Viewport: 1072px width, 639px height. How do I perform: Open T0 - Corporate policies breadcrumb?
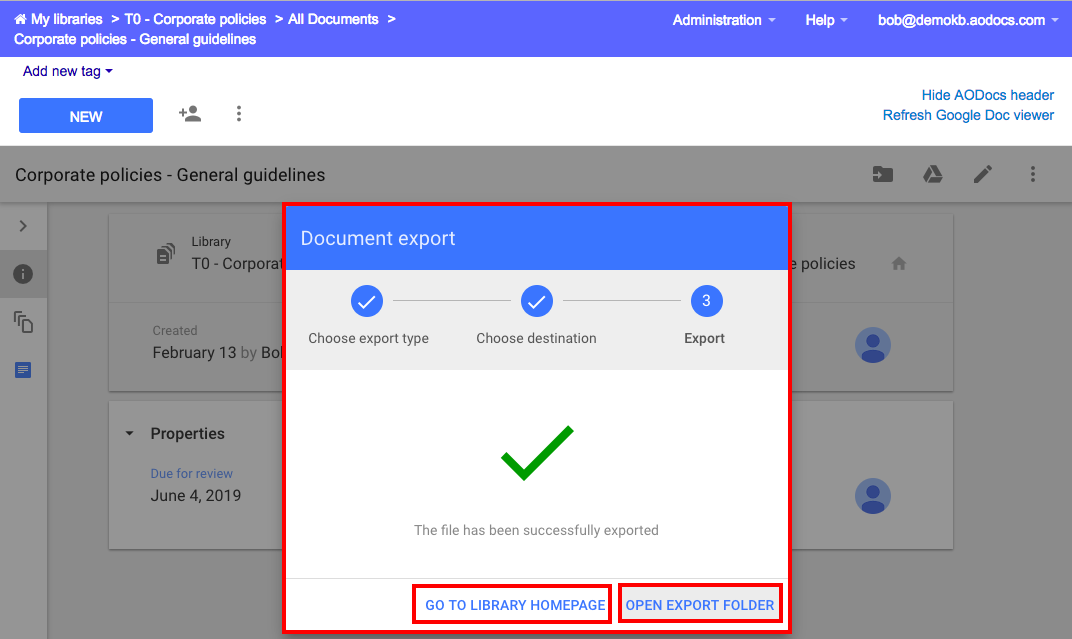[x=195, y=19]
